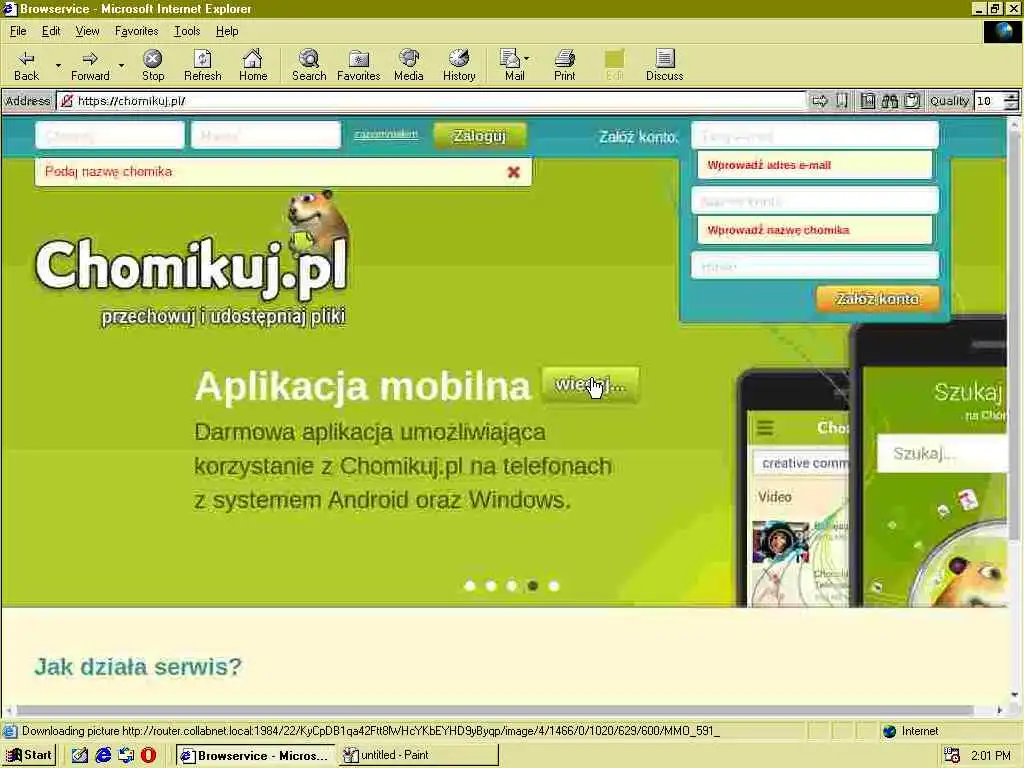
Task: Refresh the current page
Action: click(x=202, y=65)
